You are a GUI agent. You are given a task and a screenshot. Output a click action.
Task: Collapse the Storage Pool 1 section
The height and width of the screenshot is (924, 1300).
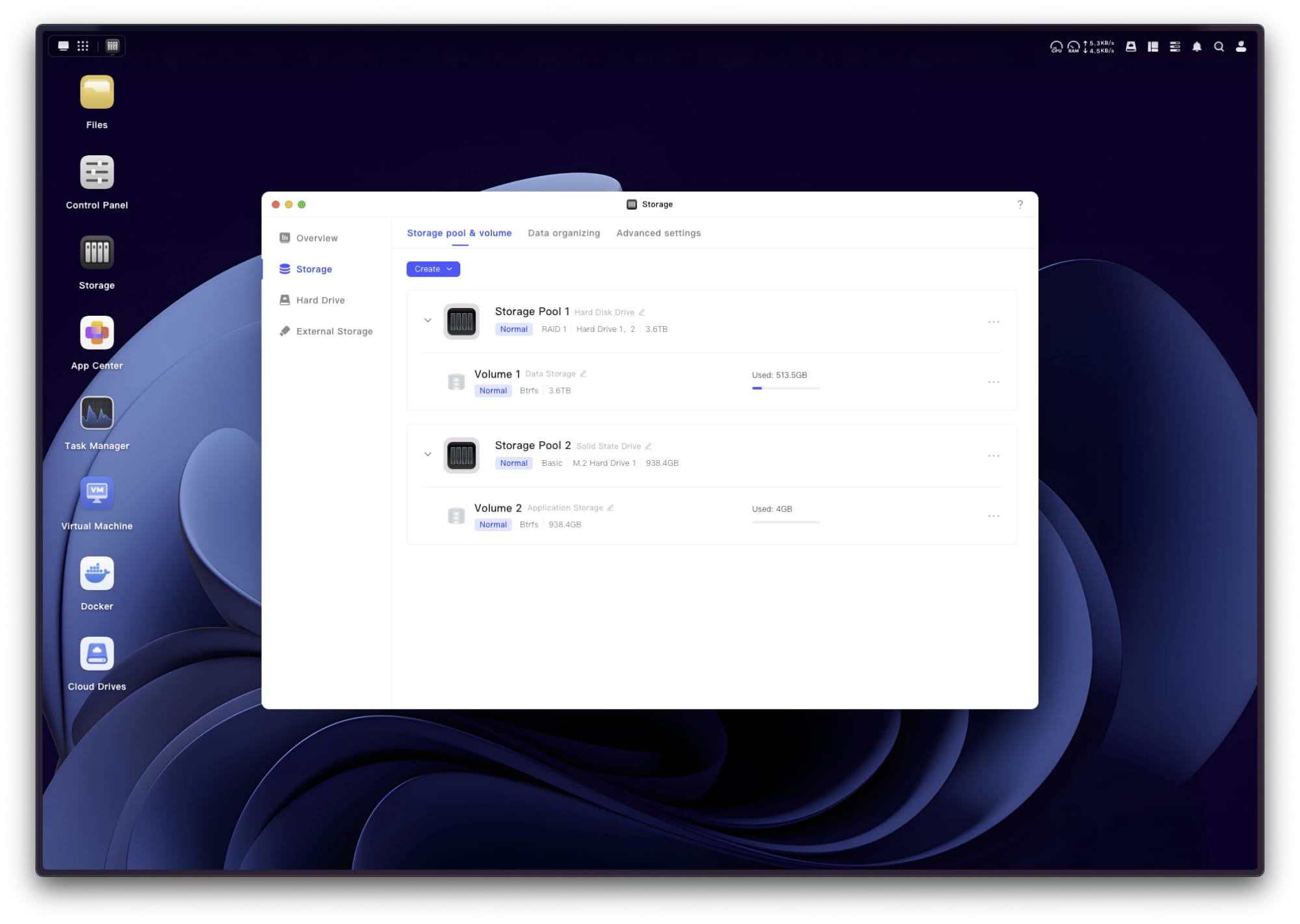[x=428, y=320]
